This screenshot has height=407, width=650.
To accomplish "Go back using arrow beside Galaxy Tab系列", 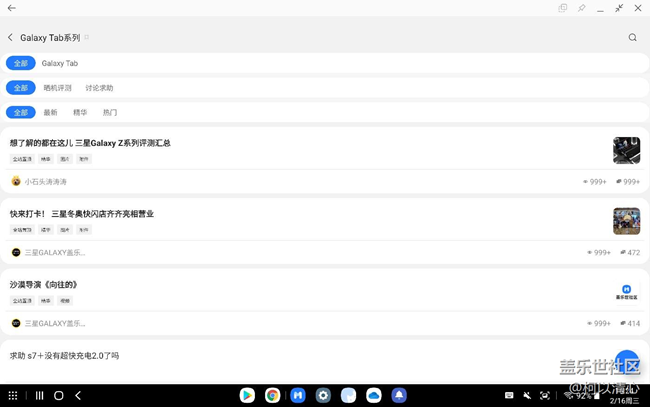I will click(x=11, y=38).
